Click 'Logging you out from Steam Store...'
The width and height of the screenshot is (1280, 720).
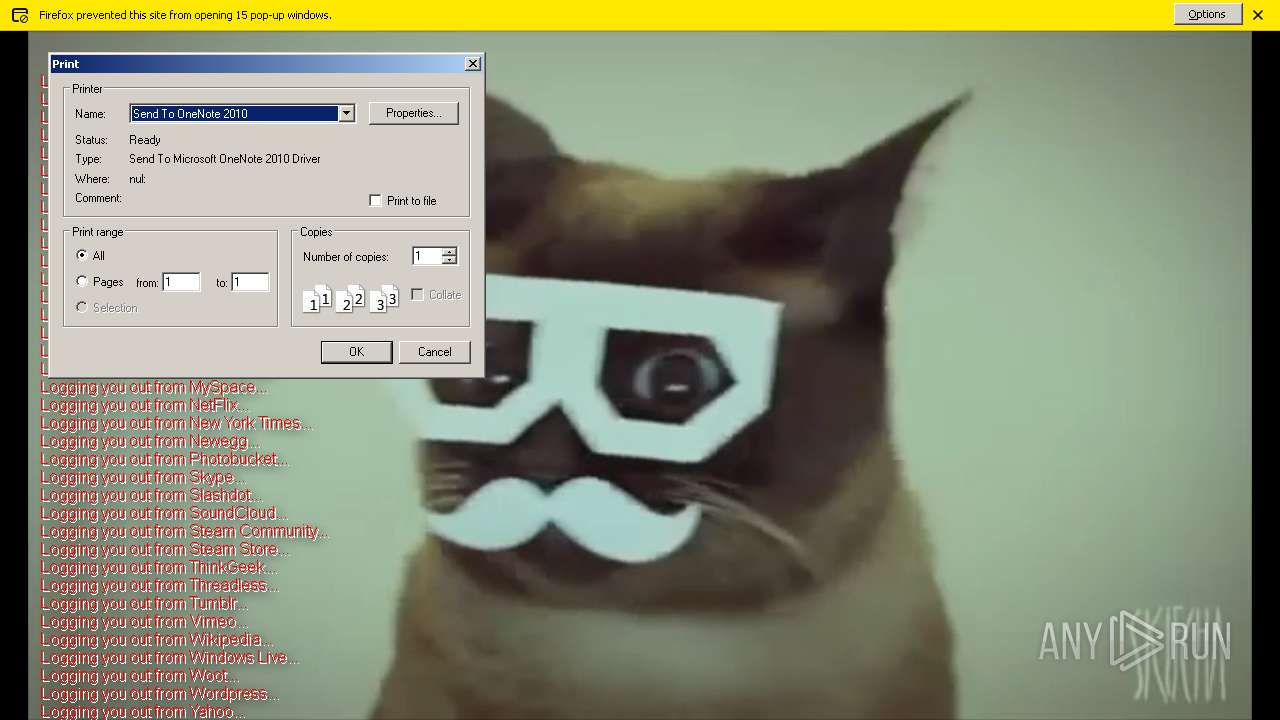(x=165, y=549)
